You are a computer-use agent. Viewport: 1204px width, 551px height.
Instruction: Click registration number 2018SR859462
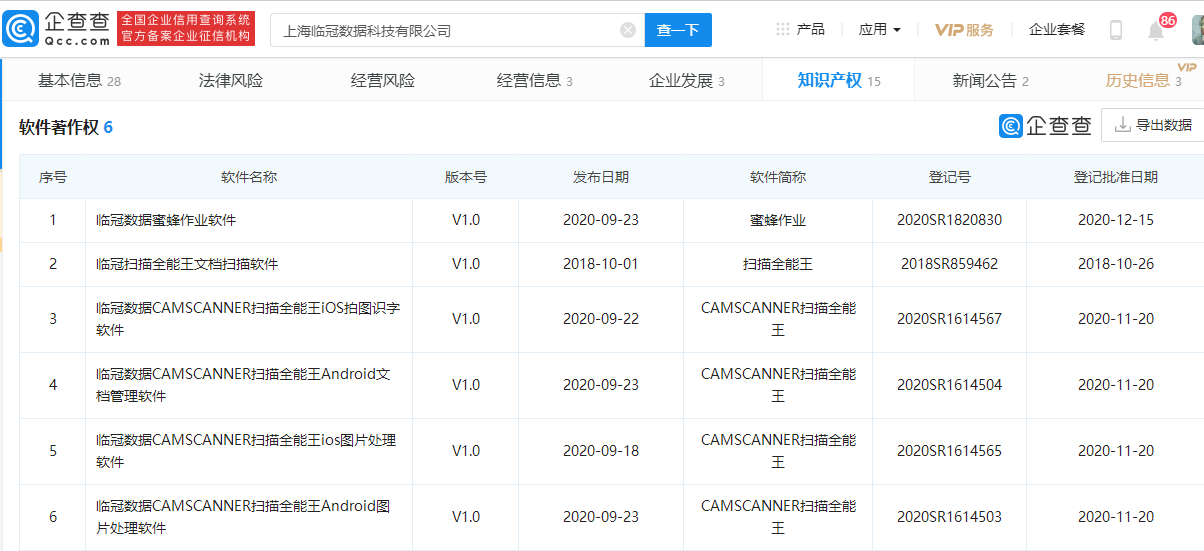(x=949, y=264)
